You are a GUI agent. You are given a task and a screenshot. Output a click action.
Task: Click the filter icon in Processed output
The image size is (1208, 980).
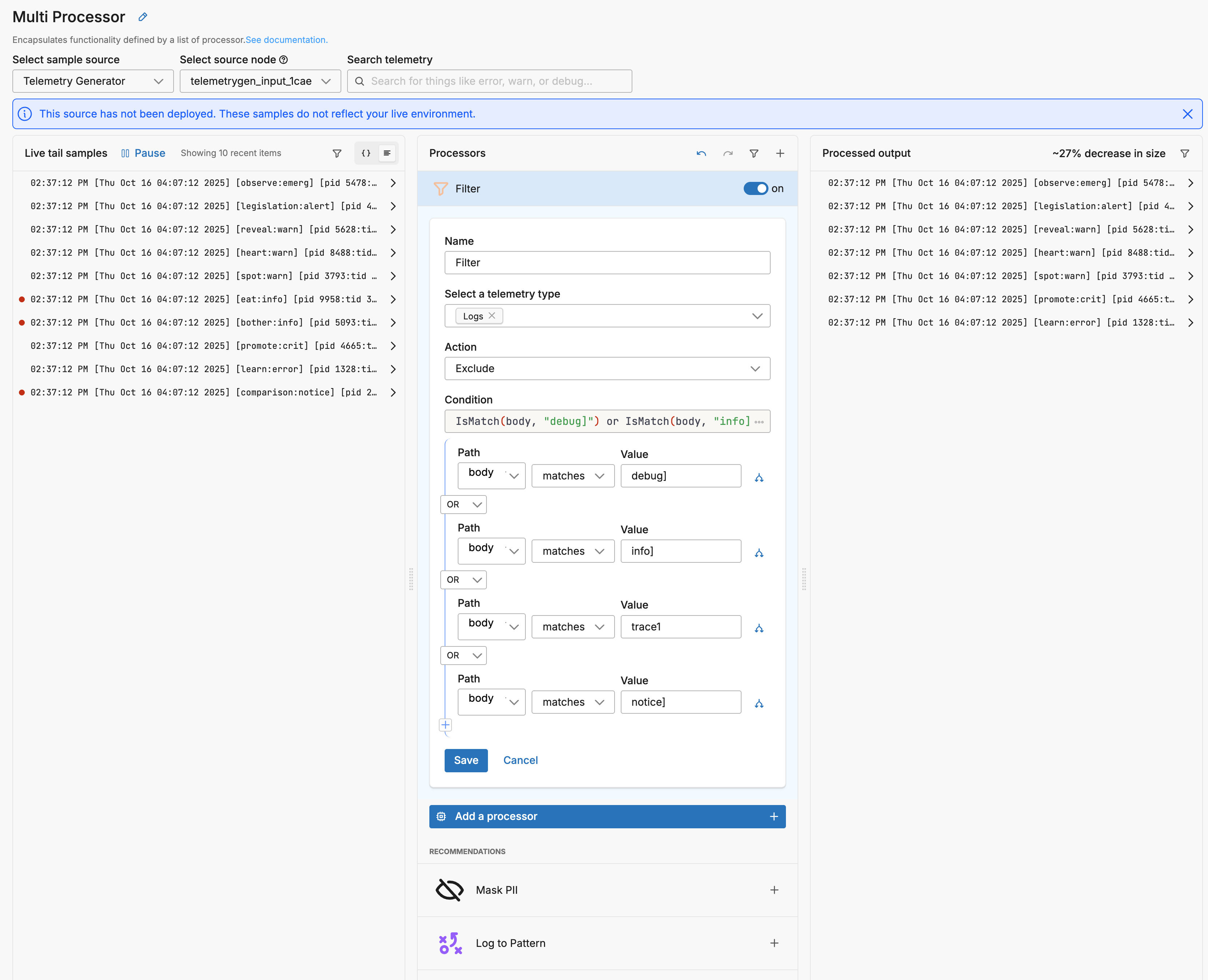(x=1185, y=154)
